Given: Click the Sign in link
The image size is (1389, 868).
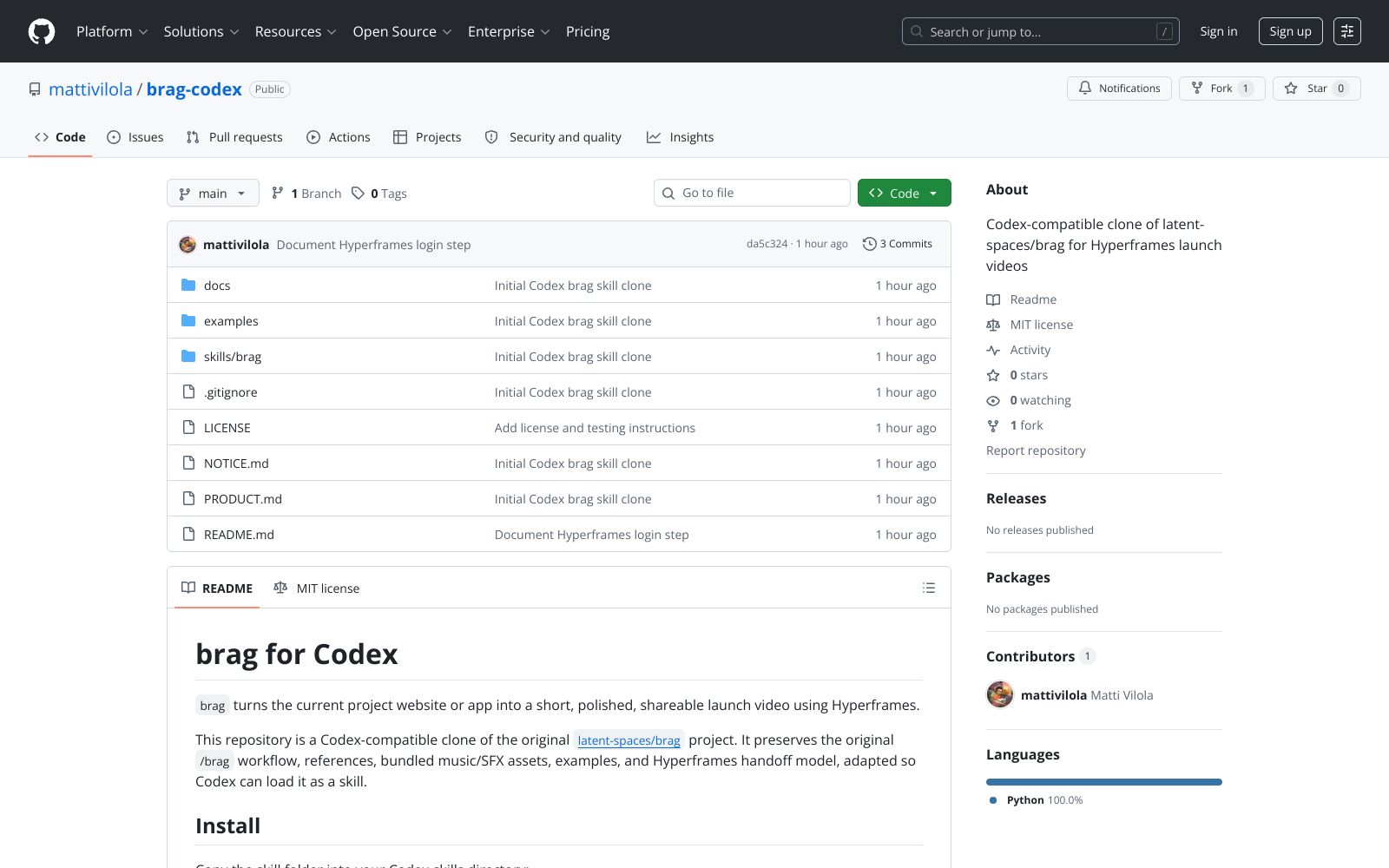Looking at the screenshot, I should point(1219,31).
